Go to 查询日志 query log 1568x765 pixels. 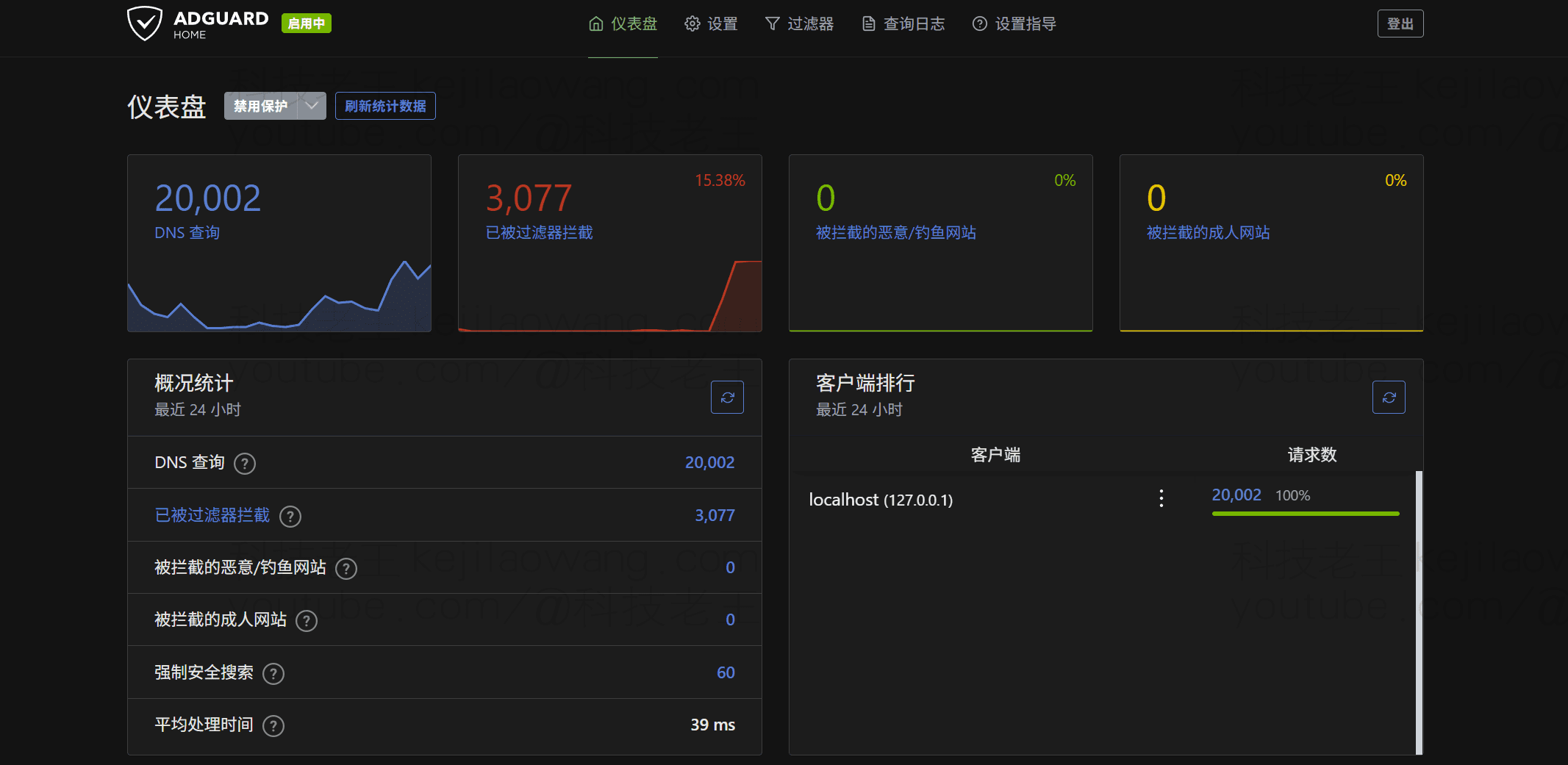pos(903,24)
